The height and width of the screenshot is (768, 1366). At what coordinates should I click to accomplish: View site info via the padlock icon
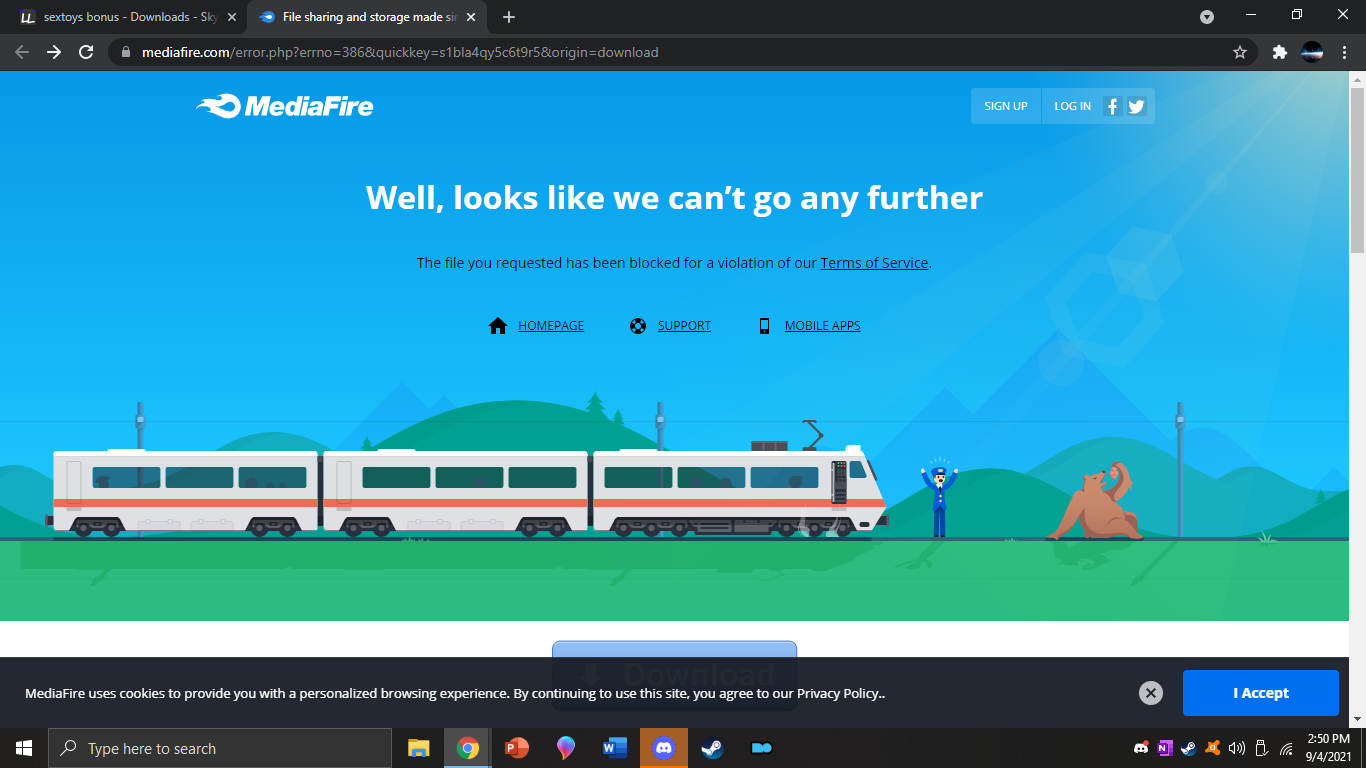pos(125,52)
